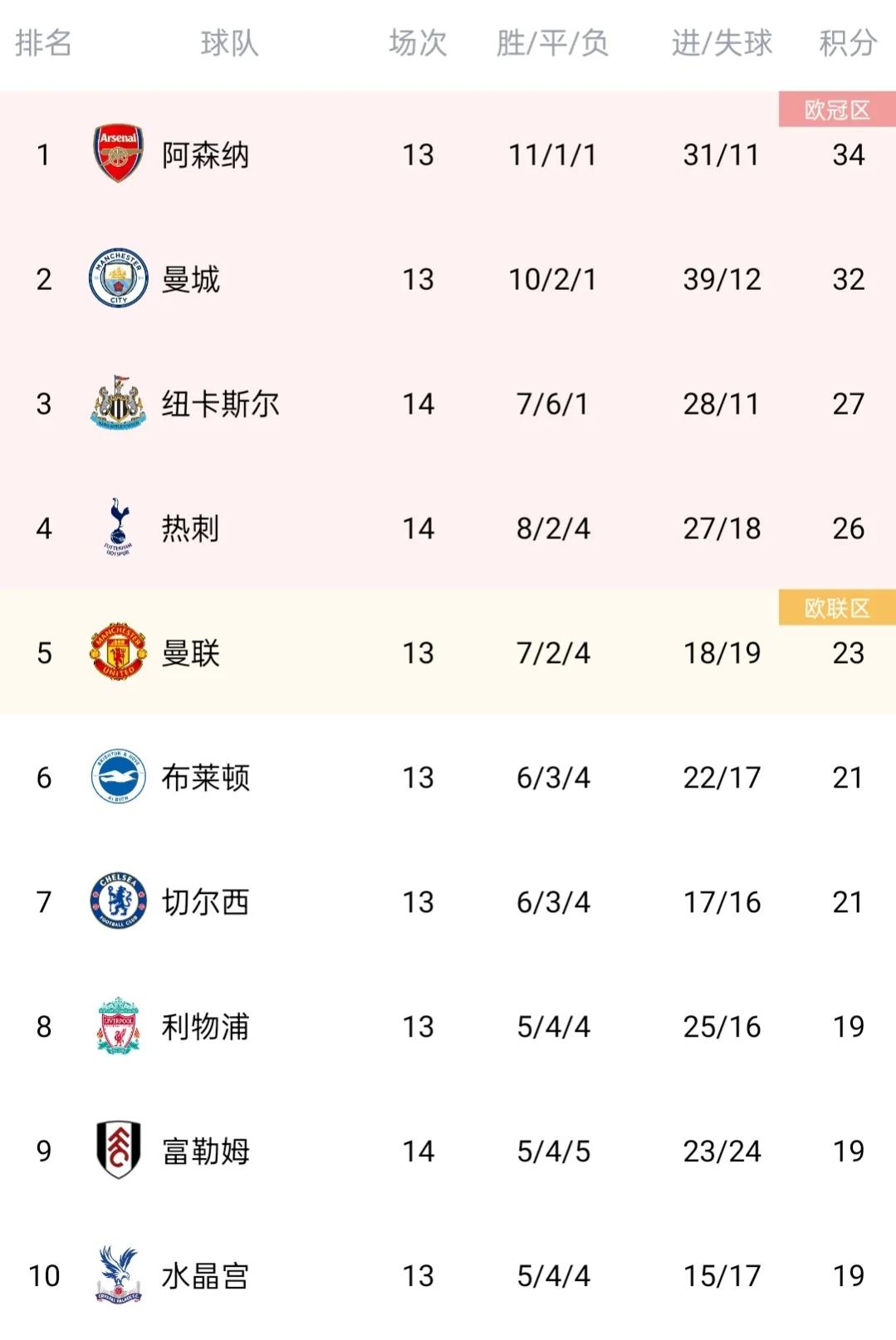Tap the 胜/平/负 column header
Image resolution: width=896 pixels, height=1340 pixels.
click(x=552, y=43)
